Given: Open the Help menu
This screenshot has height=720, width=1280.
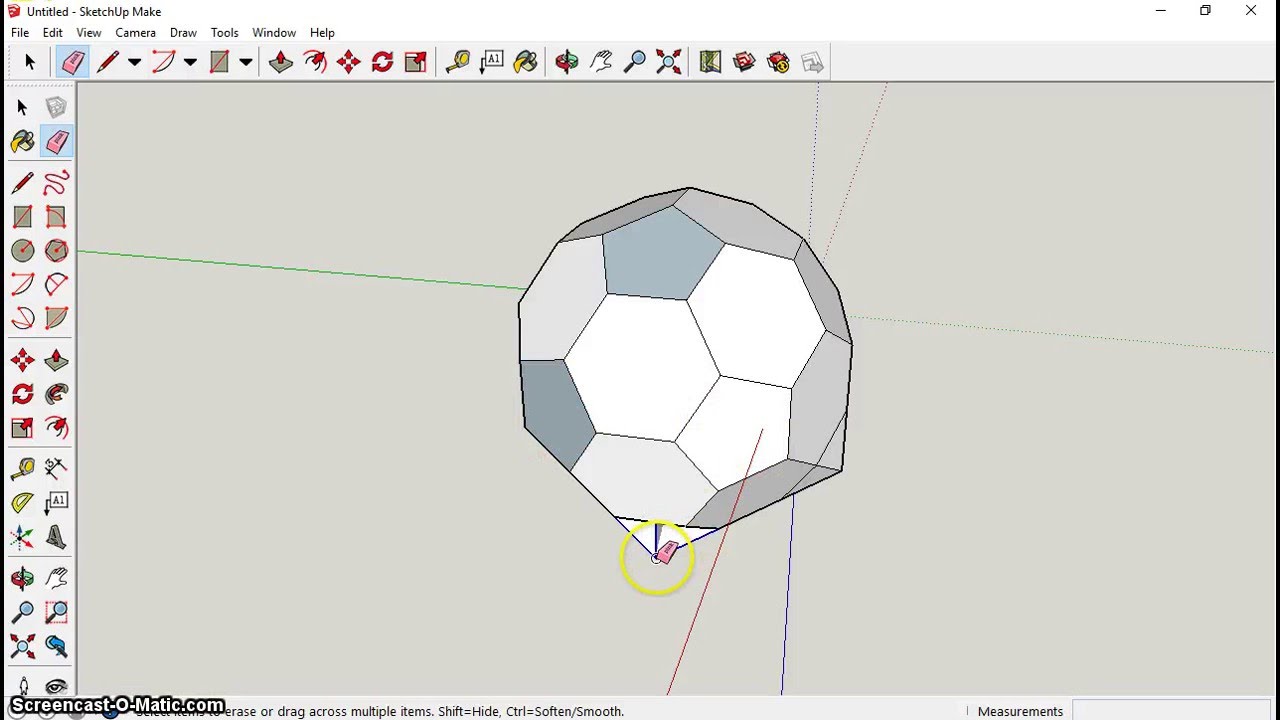Looking at the screenshot, I should [x=322, y=32].
